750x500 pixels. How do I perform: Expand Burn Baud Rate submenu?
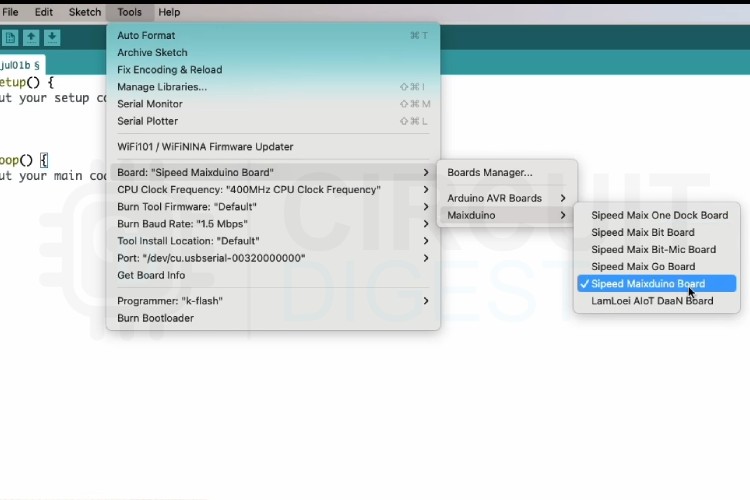pyautogui.click(x=273, y=224)
